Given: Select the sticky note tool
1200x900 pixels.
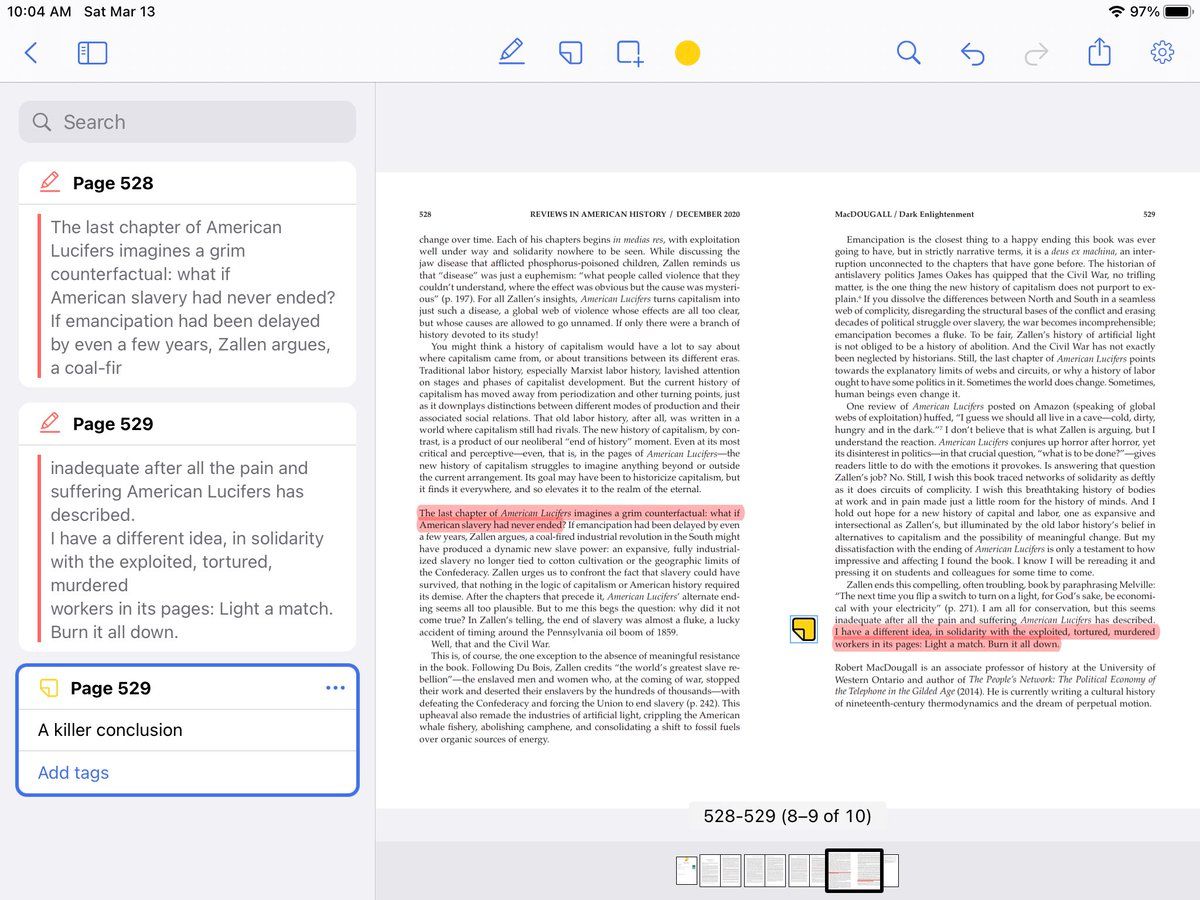Looking at the screenshot, I should tap(570, 53).
